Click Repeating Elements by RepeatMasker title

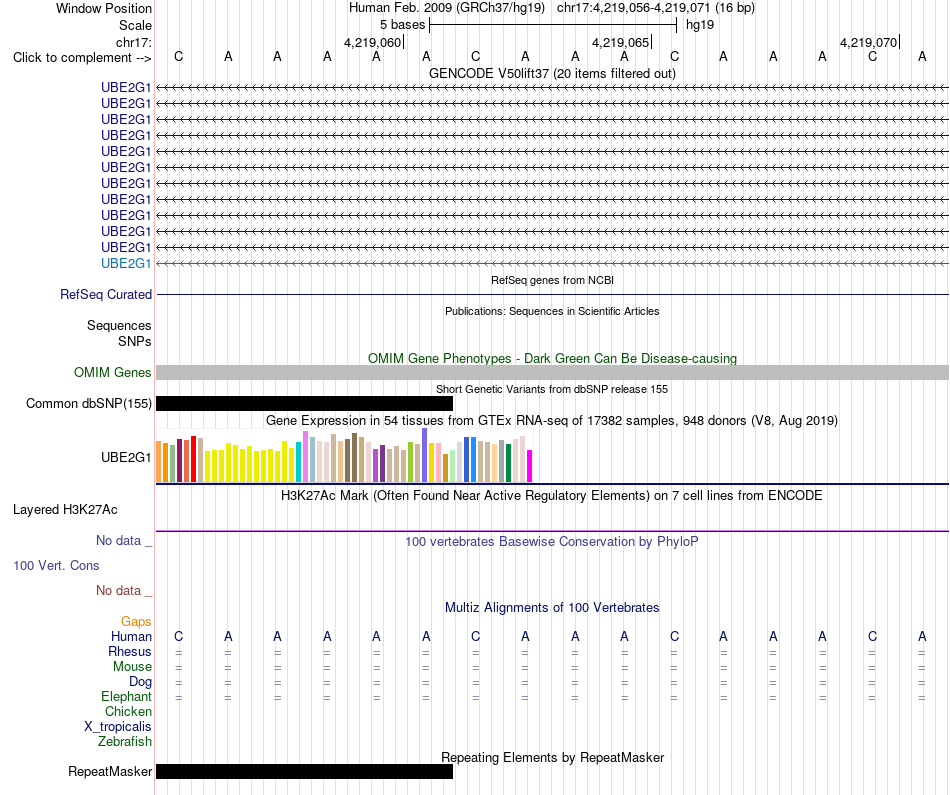pos(552,757)
